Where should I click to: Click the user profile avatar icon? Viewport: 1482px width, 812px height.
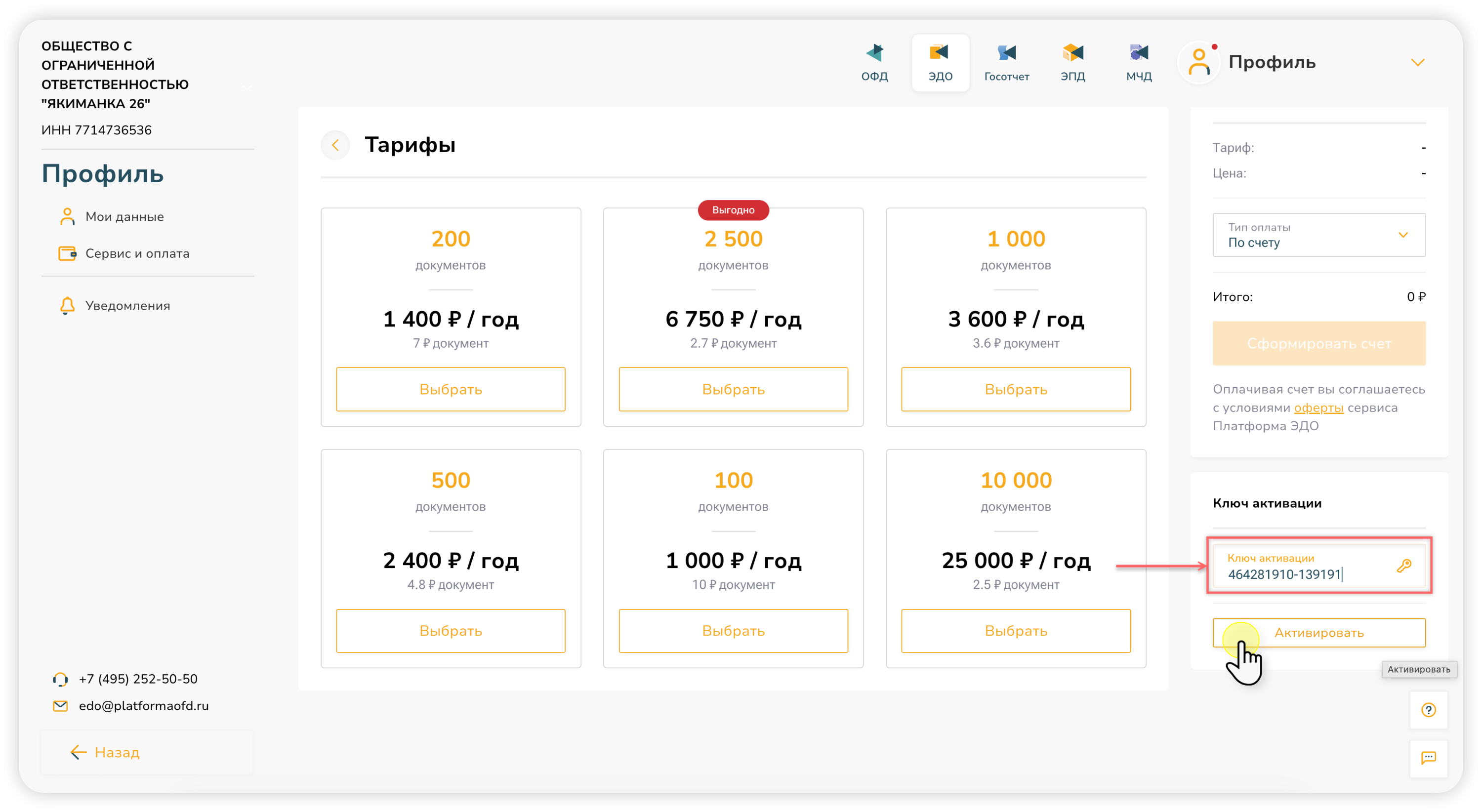coord(1199,62)
